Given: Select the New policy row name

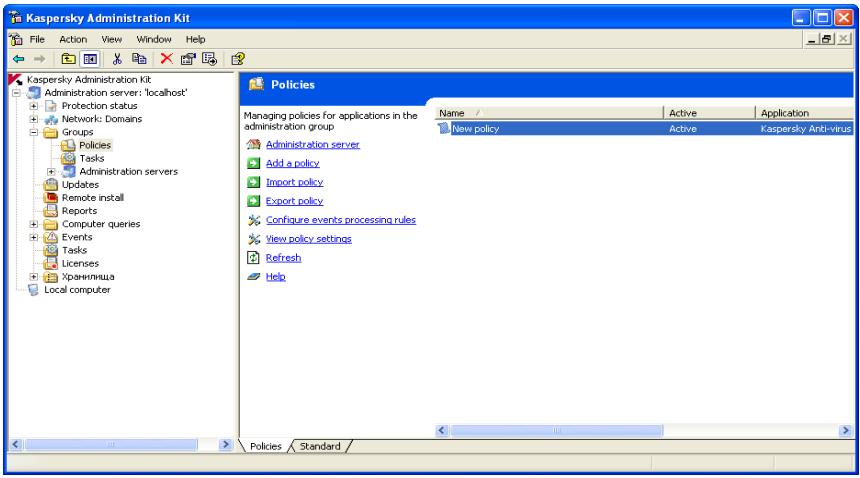Looking at the screenshot, I should 476,129.
